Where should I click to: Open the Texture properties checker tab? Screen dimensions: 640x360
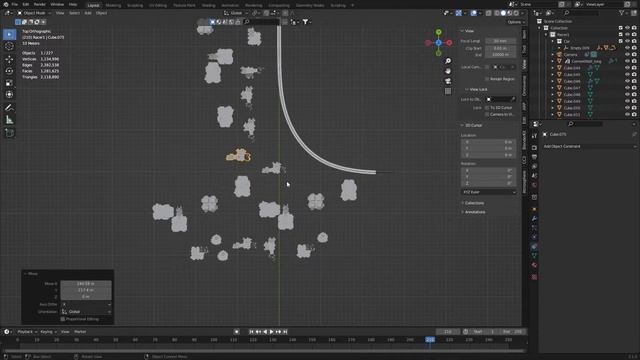pyautogui.click(x=534, y=277)
